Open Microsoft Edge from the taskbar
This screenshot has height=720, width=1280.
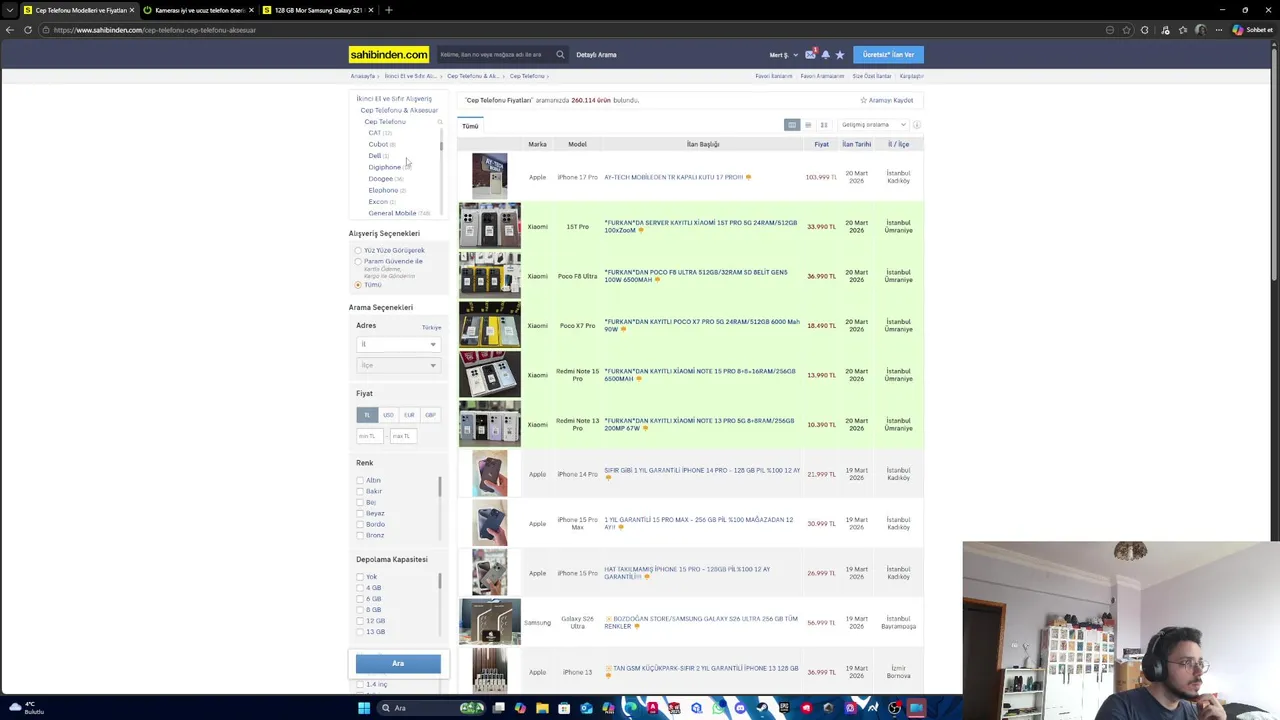point(630,708)
